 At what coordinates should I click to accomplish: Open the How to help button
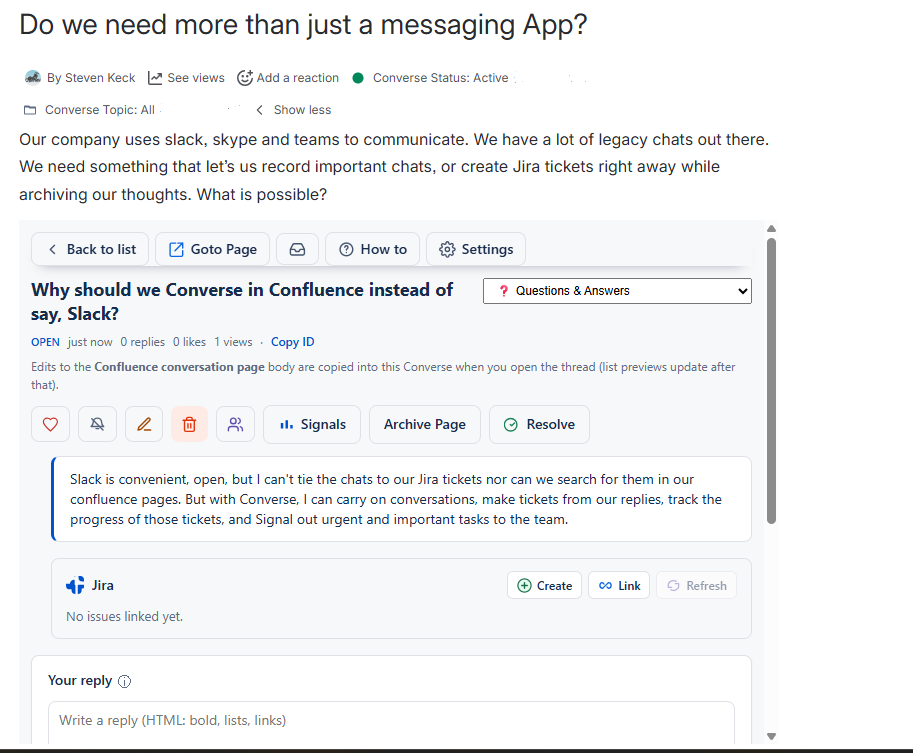[x=373, y=249]
